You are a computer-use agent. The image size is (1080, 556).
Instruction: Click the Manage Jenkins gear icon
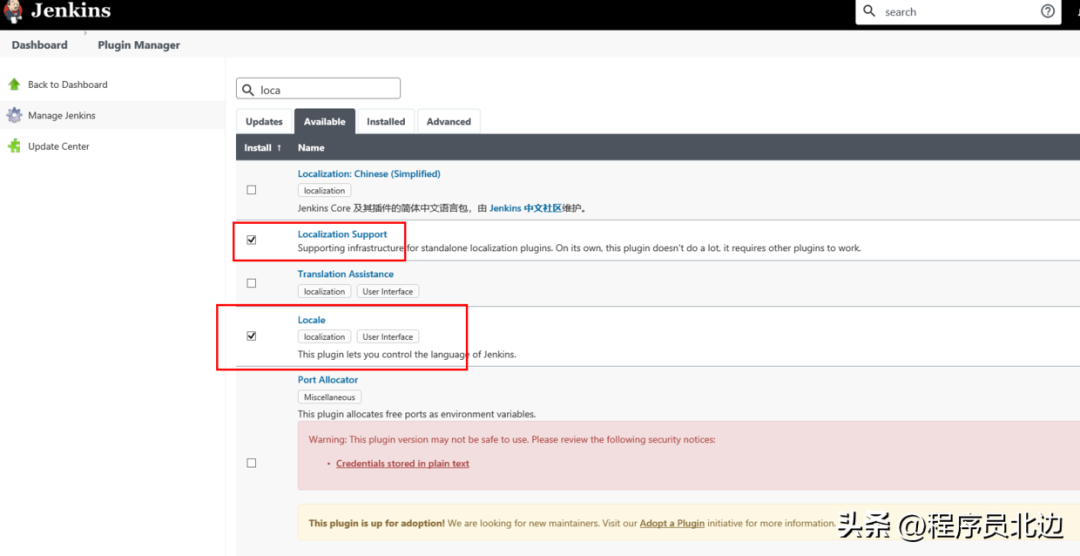coord(14,115)
